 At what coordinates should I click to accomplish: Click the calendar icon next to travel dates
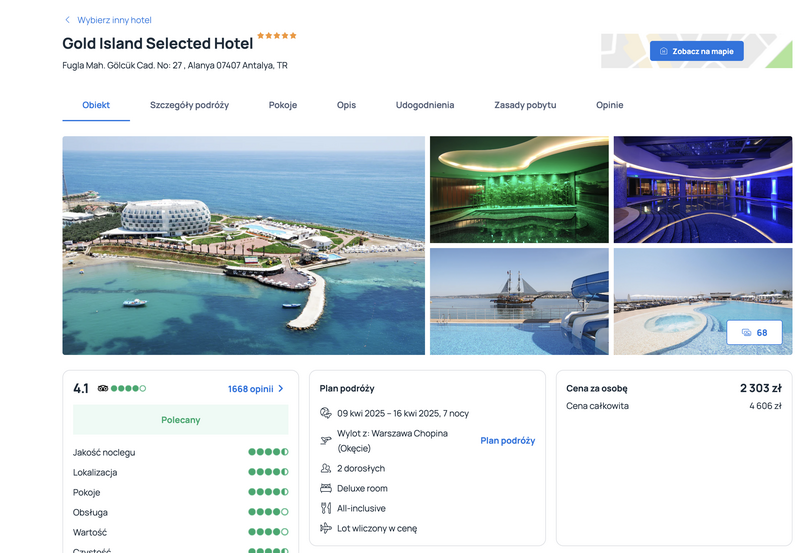[325, 413]
